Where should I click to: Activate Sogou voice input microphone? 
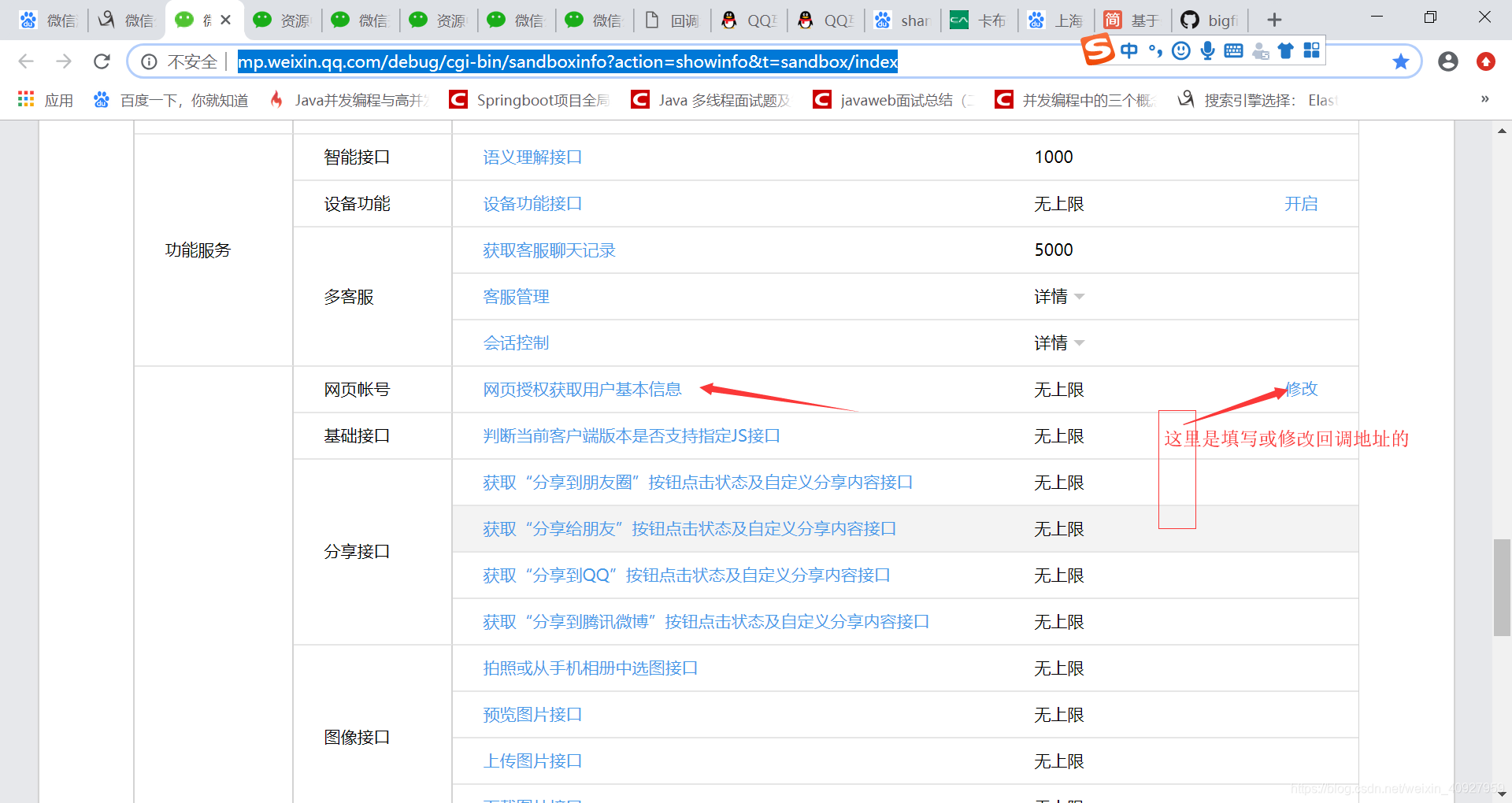pos(1207,50)
